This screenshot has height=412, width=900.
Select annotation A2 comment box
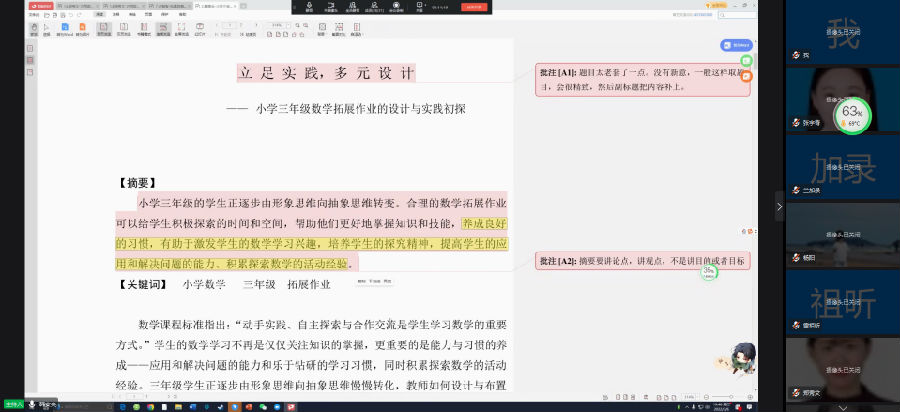point(643,260)
